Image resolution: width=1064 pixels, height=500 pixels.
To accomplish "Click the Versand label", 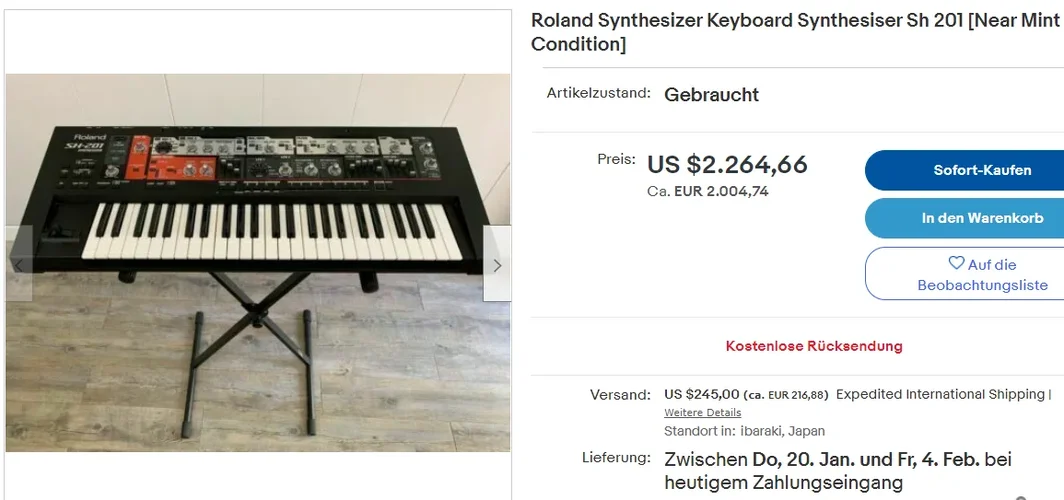I will pos(620,395).
